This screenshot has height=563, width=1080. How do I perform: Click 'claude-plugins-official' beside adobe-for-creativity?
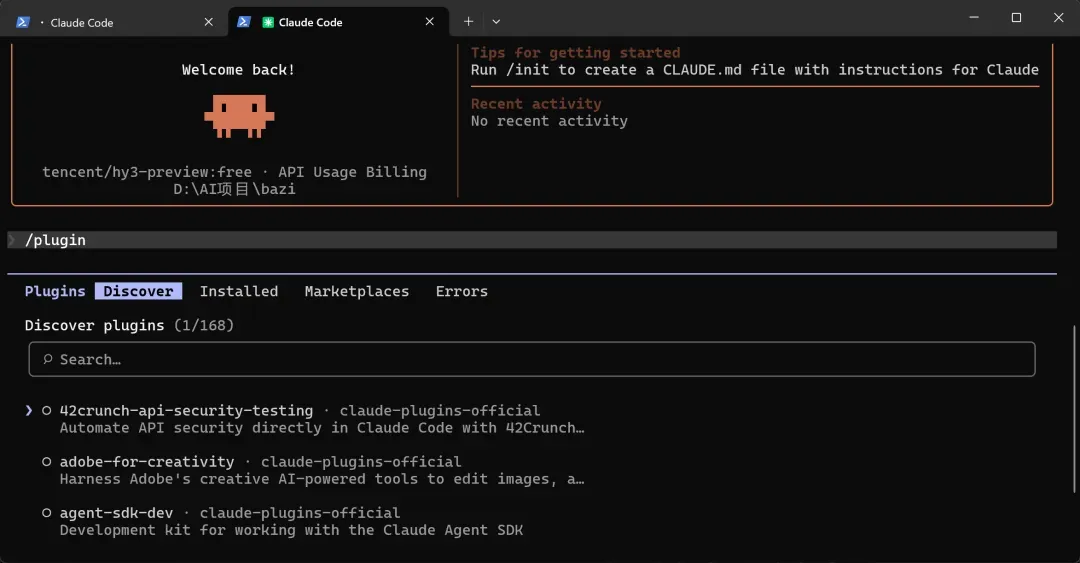(x=361, y=462)
